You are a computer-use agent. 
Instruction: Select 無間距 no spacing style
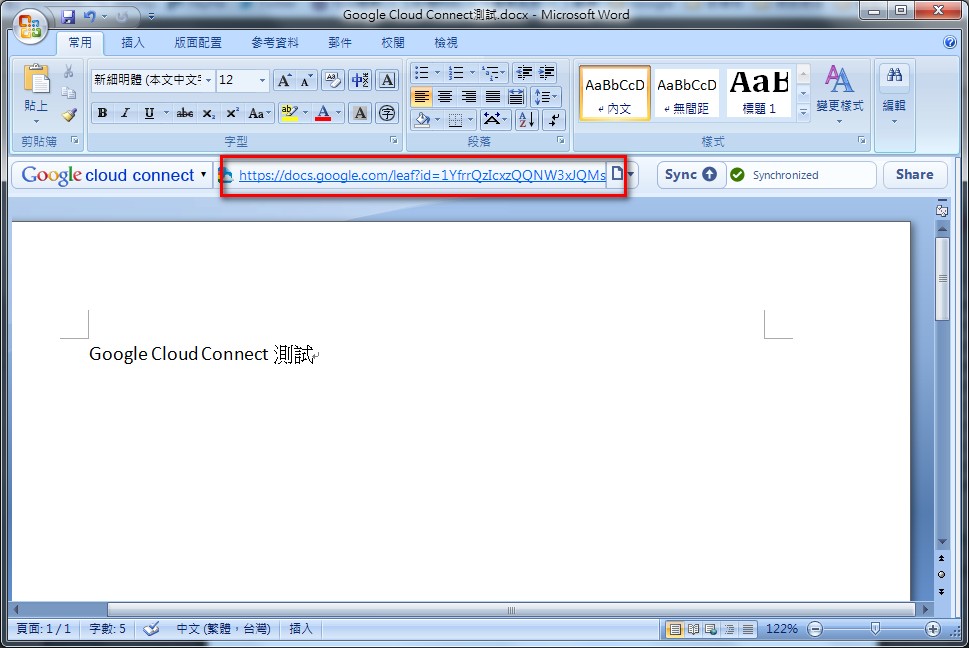coord(687,93)
